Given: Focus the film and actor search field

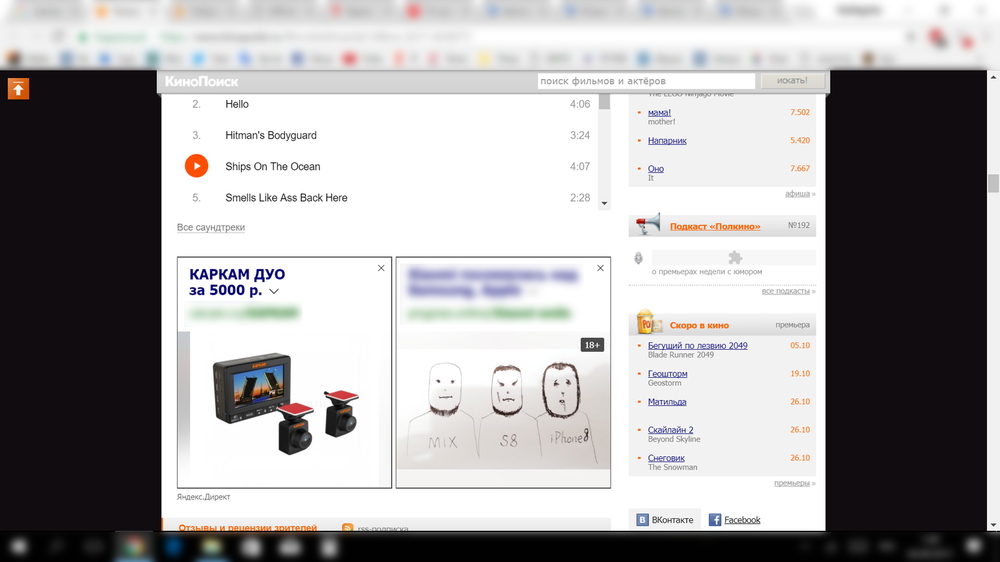Looking at the screenshot, I should 646,81.
